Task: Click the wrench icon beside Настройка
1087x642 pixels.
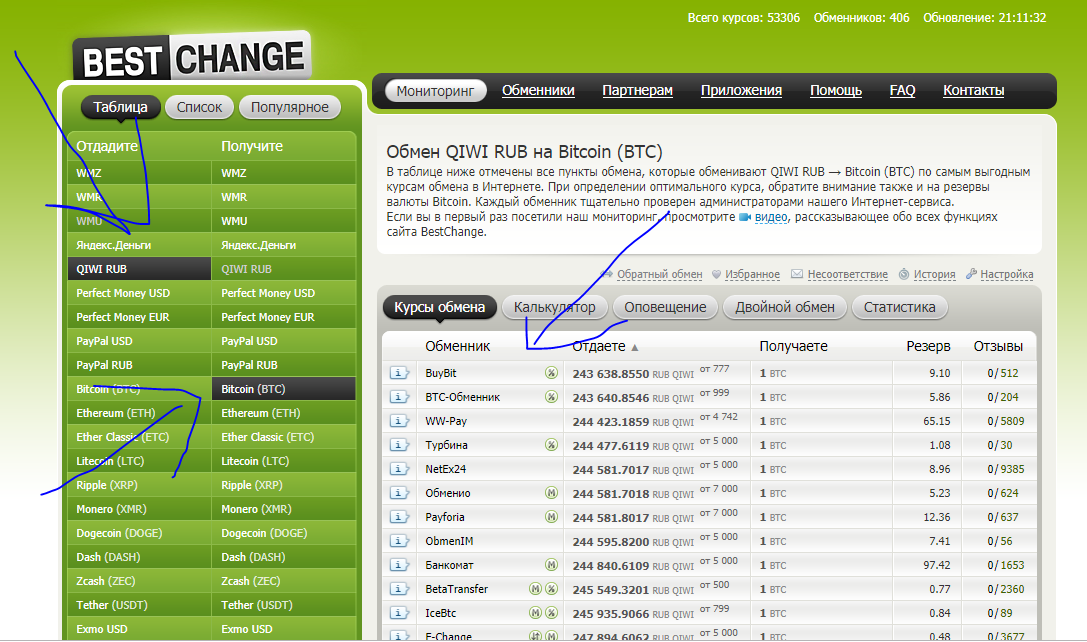Action: [971, 274]
